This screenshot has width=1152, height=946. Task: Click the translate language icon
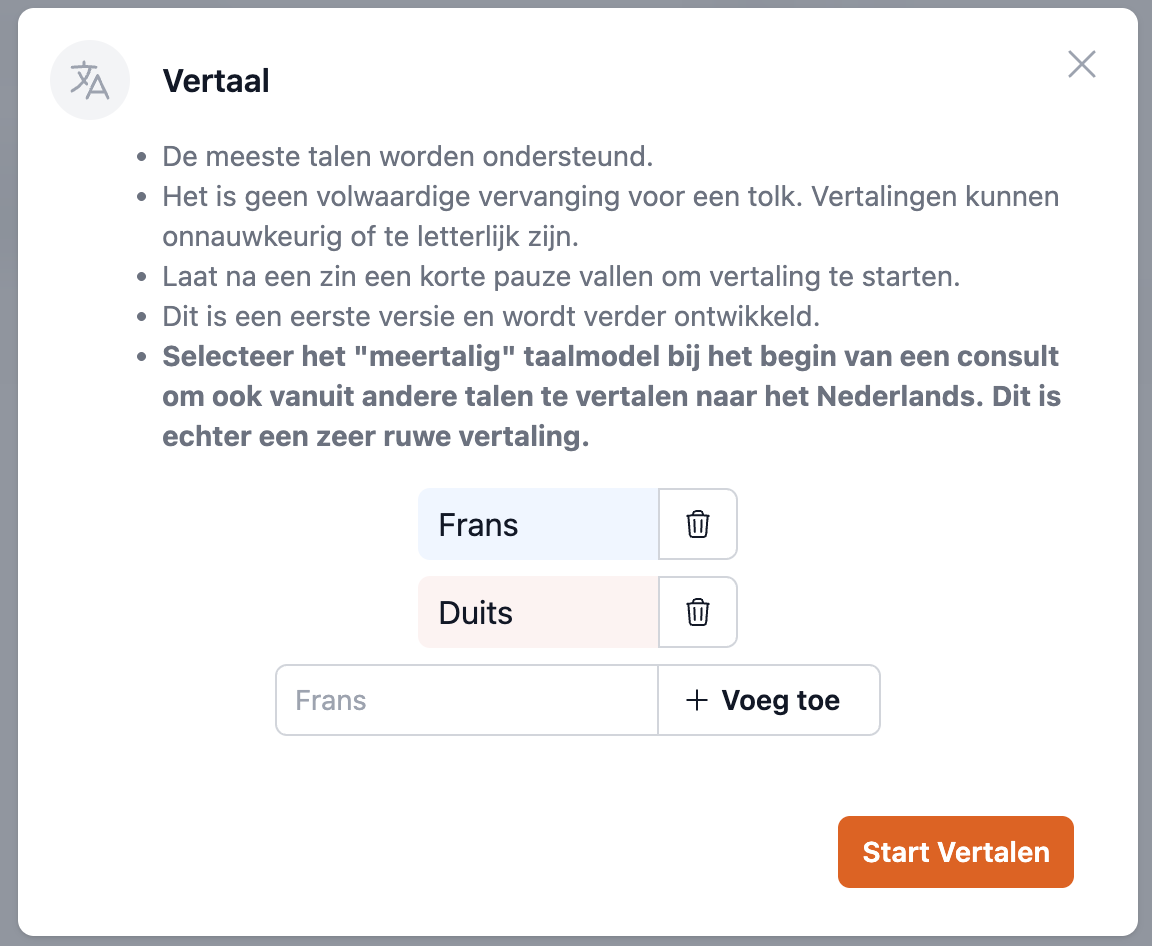90,80
